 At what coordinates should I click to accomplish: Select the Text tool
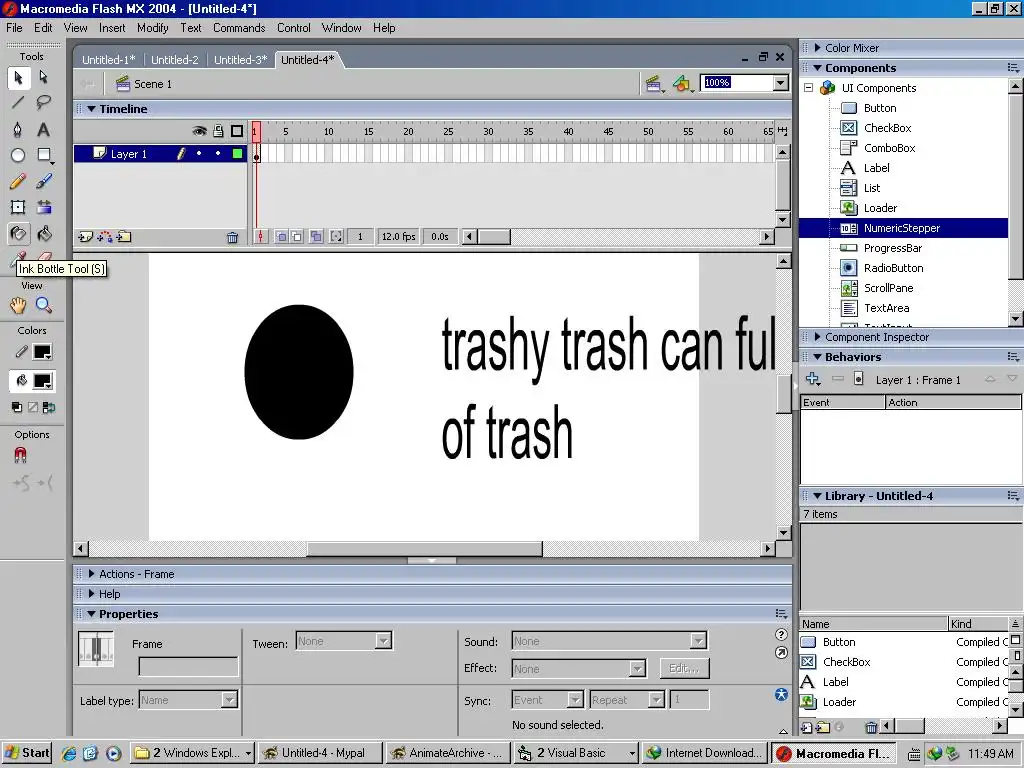[x=44, y=129]
